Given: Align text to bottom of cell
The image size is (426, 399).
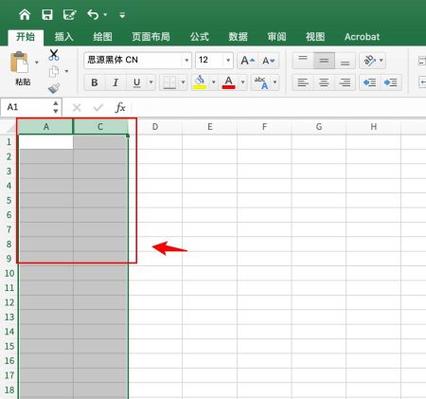Looking at the screenshot, I should click(x=345, y=61).
